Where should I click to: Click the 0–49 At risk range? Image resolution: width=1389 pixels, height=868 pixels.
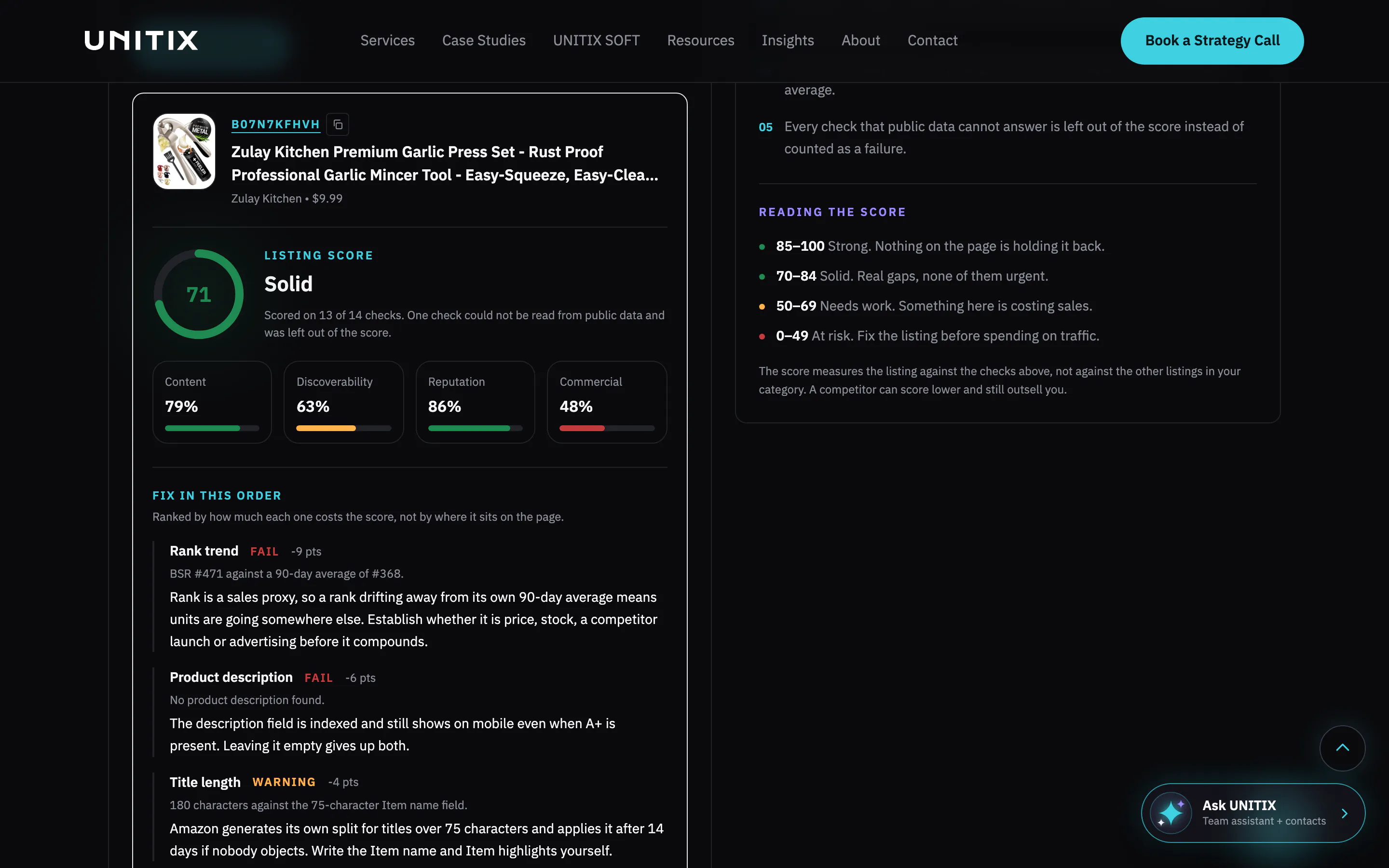(x=937, y=336)
